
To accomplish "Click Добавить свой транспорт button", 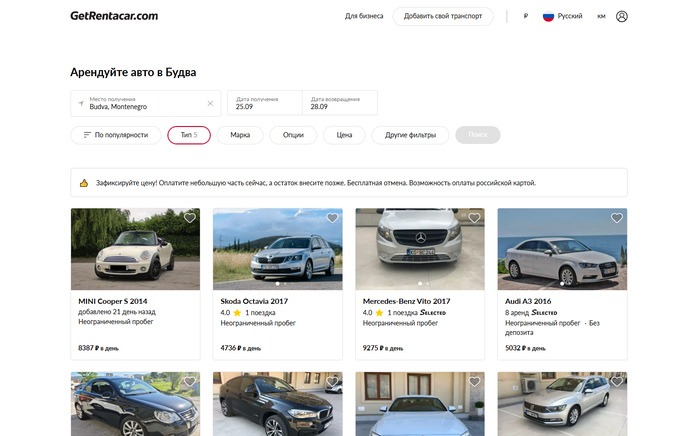I will pyautogui.click(x=443, y=16).
